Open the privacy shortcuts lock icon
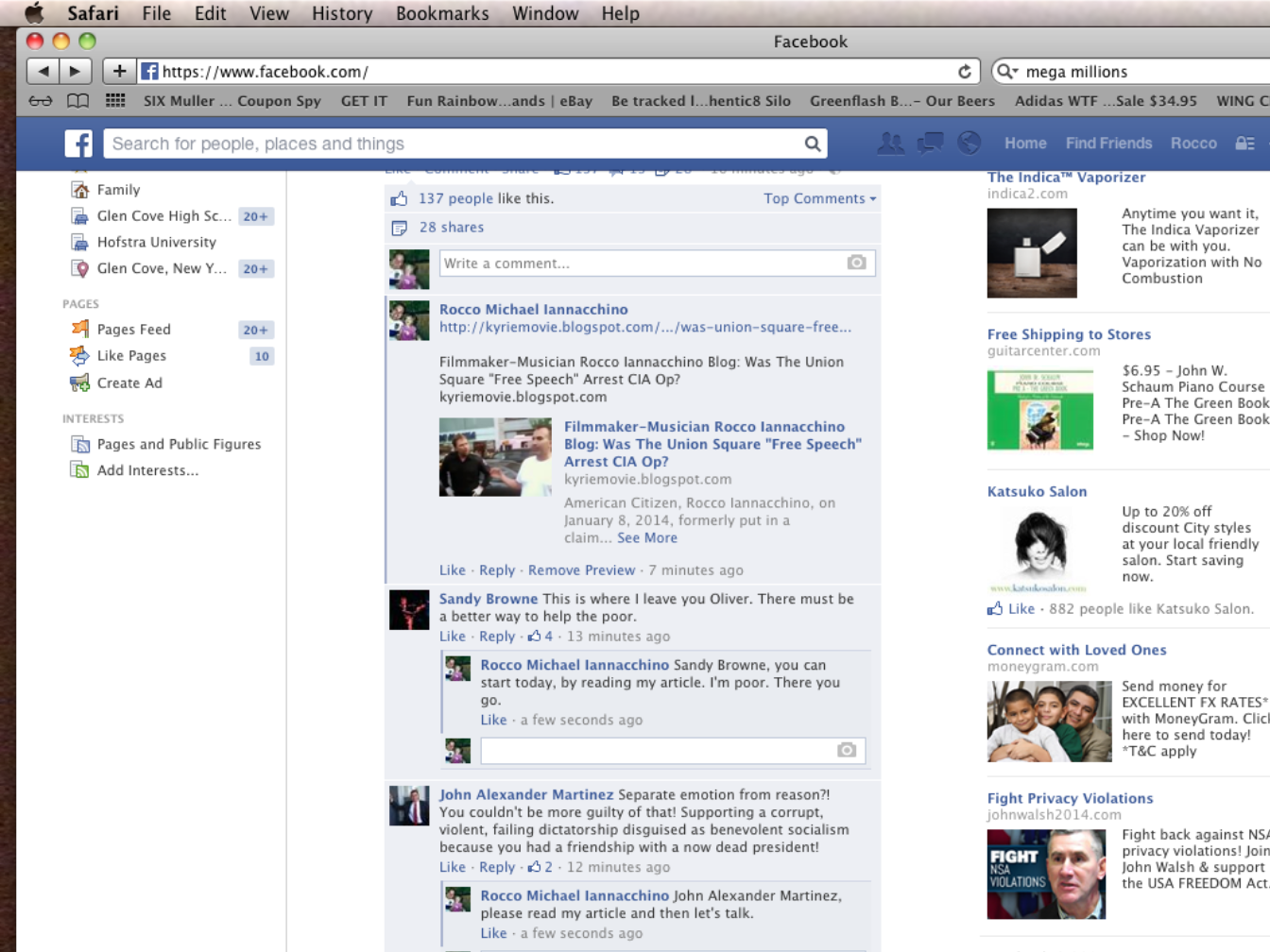 (x=1244, y=143)
